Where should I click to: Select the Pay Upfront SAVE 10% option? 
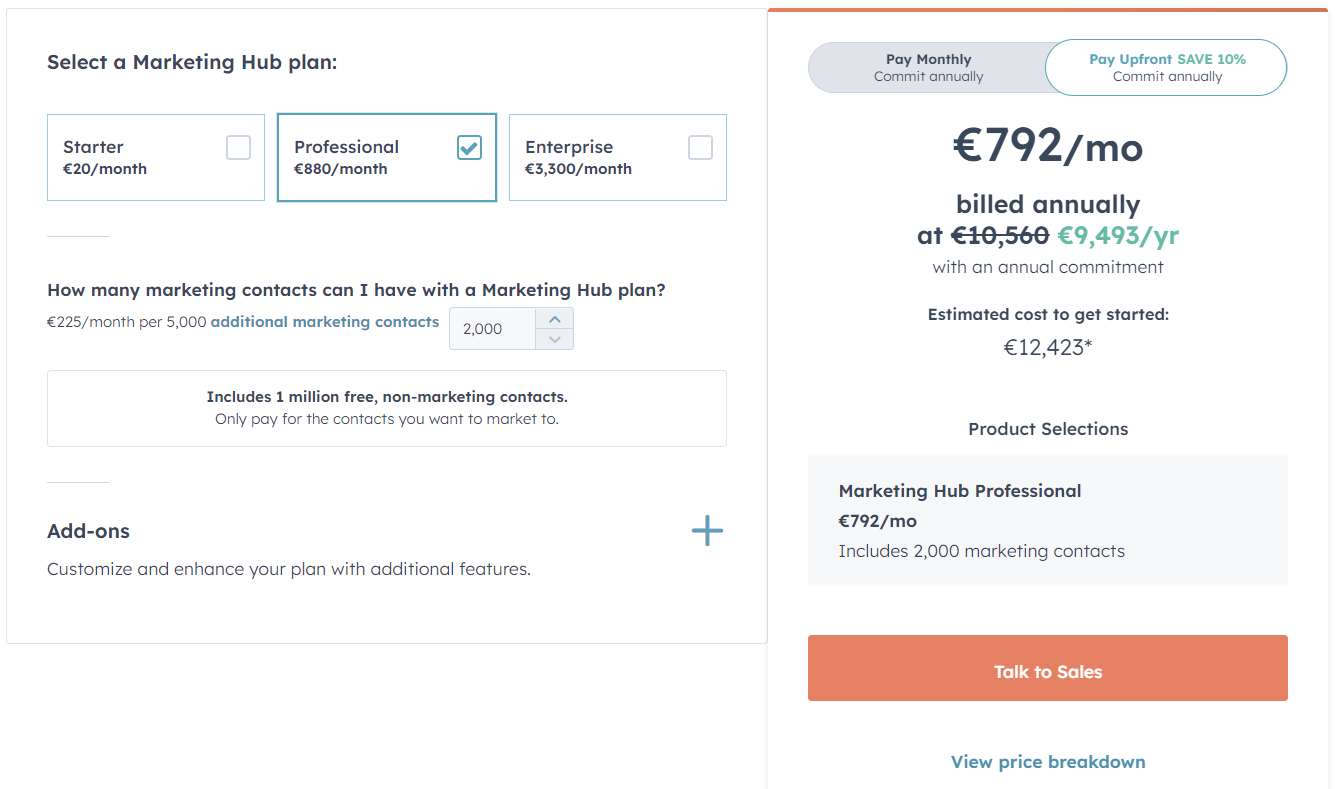pyautogui.click(x=1166, y=67)
